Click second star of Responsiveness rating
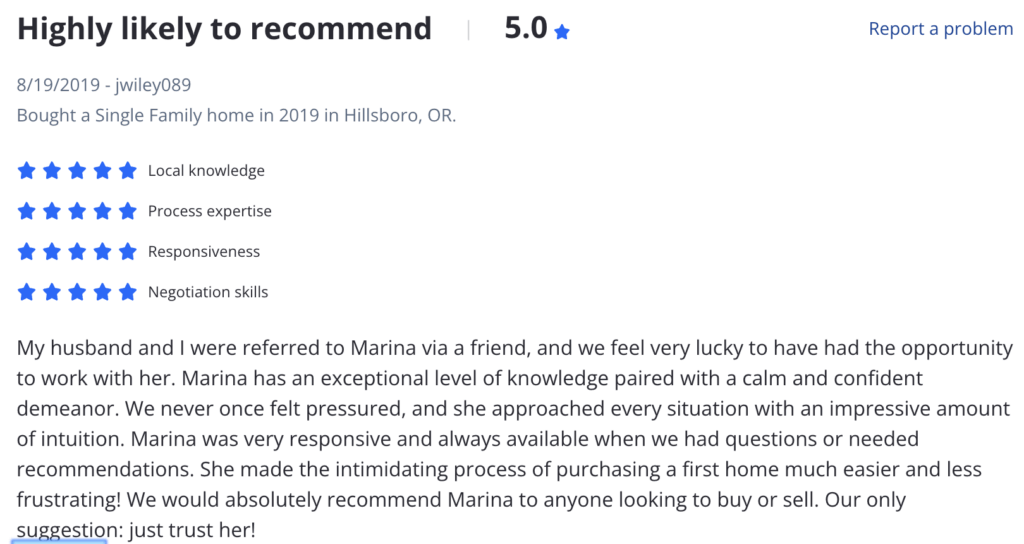The height and width of the screenshot is (544, 1024). [x=52, y=251]
